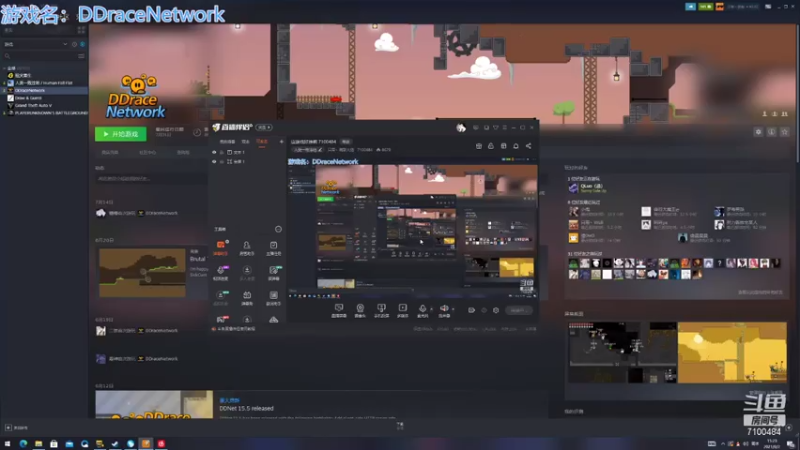800x450 pixels.
Task: Click the speaker icon in Douyu bottom bar
Action: (x=444, y=310)
